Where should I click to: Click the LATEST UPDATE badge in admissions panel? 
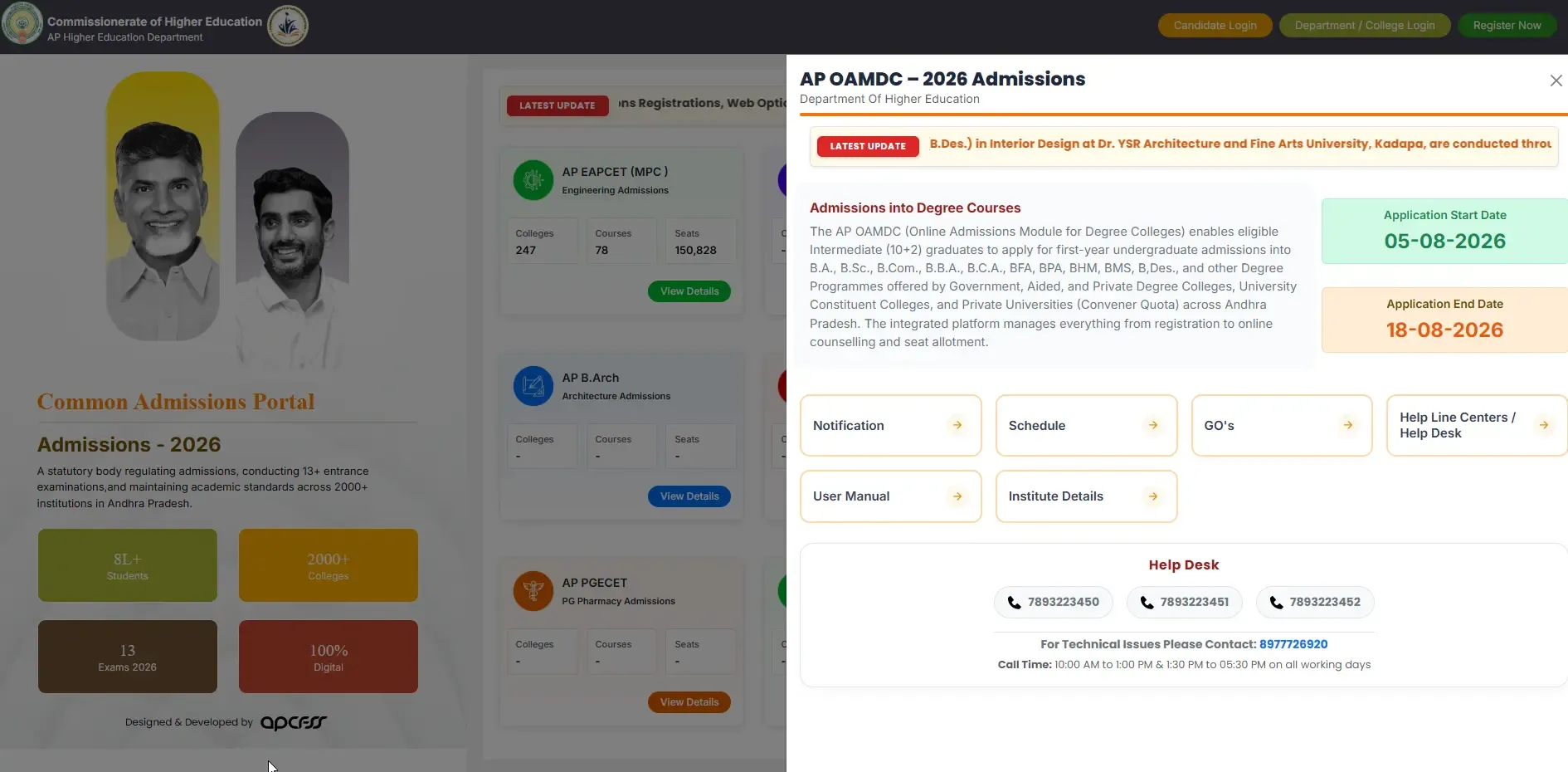tap(868, 146)
